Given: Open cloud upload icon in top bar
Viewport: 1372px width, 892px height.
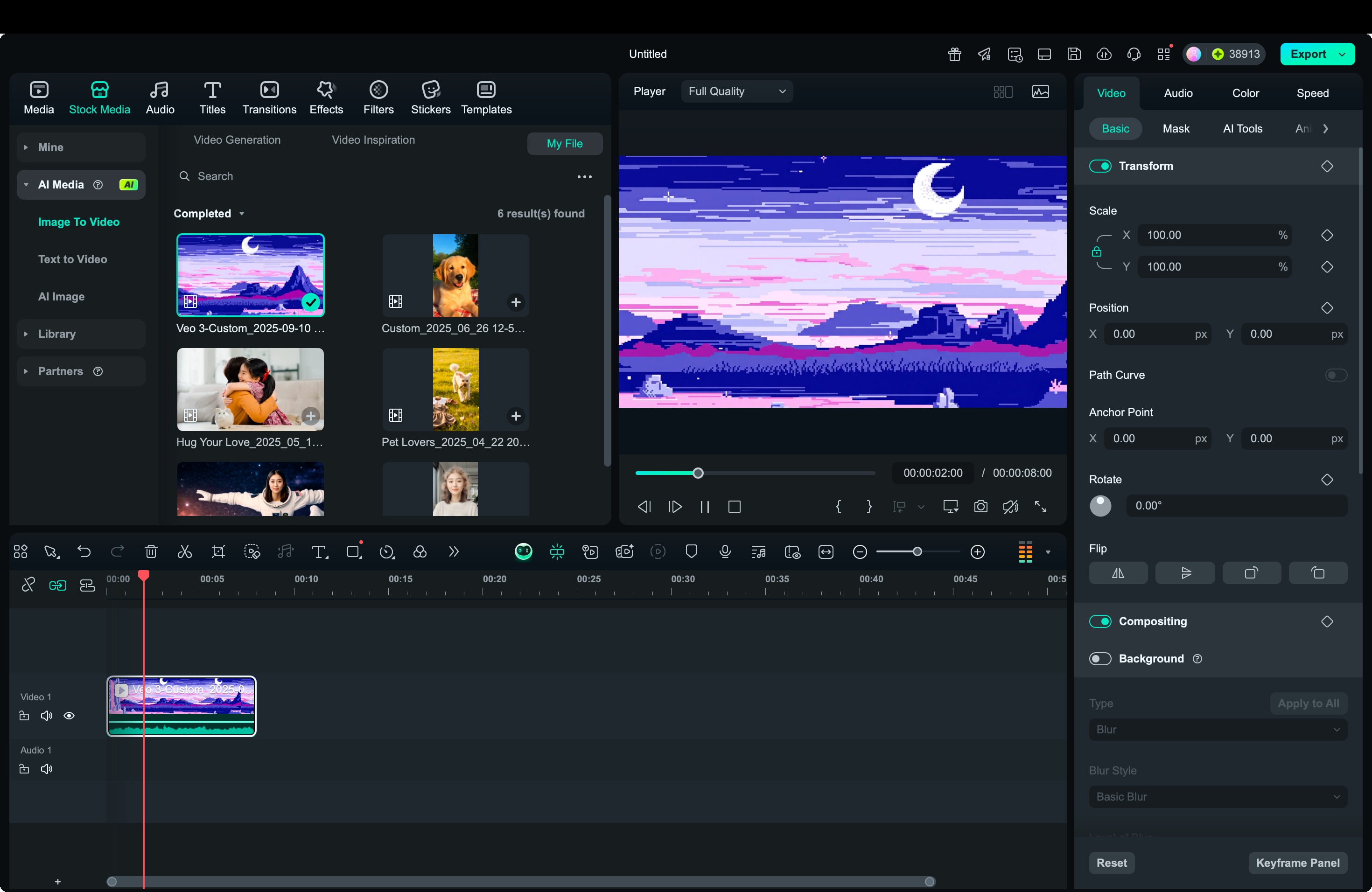Looking at the screenshot, I should pos(1104,54).
